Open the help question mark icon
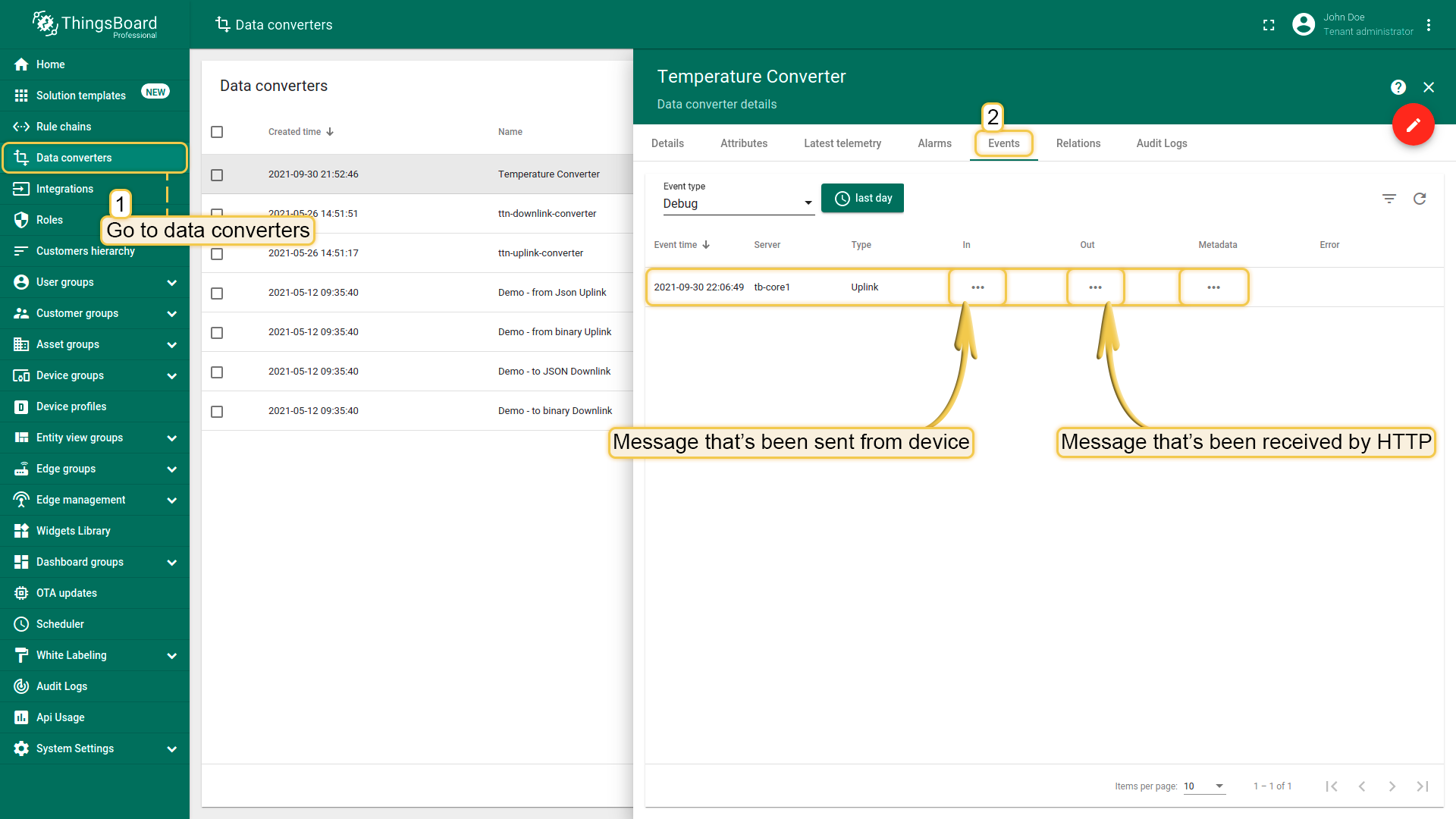 (1398, 87)
